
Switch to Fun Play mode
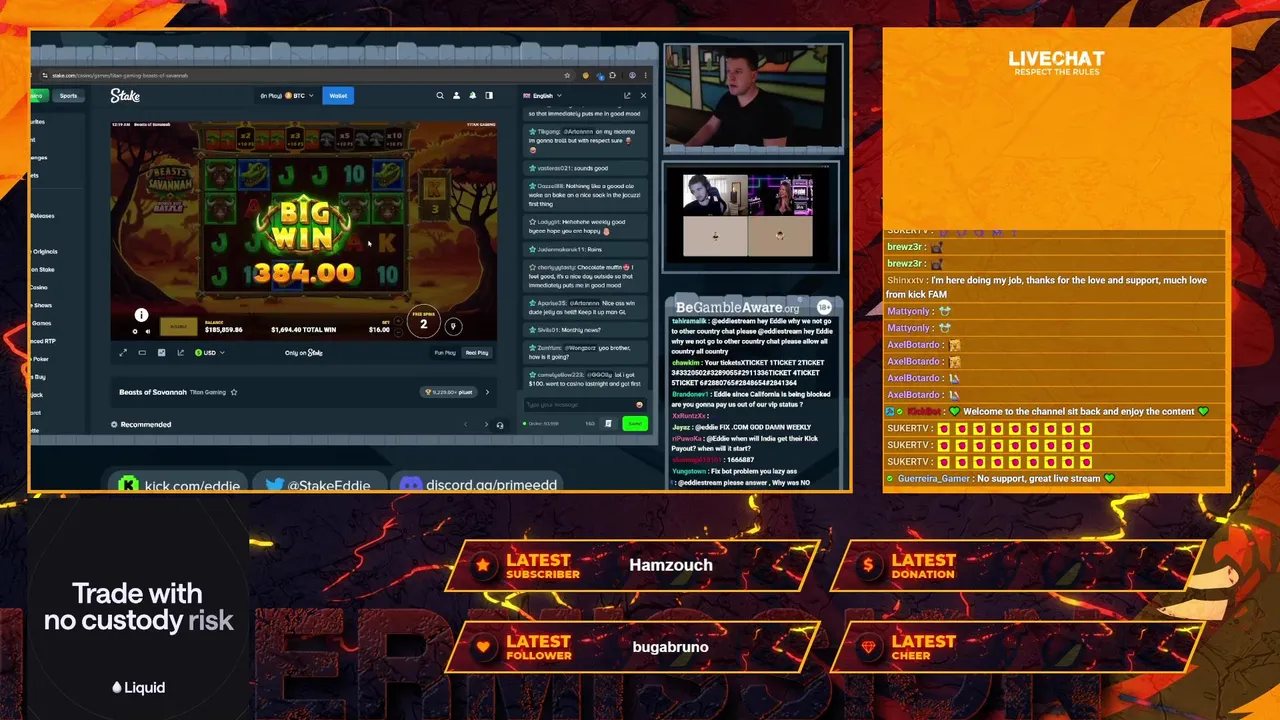click(x=445, y=353)
